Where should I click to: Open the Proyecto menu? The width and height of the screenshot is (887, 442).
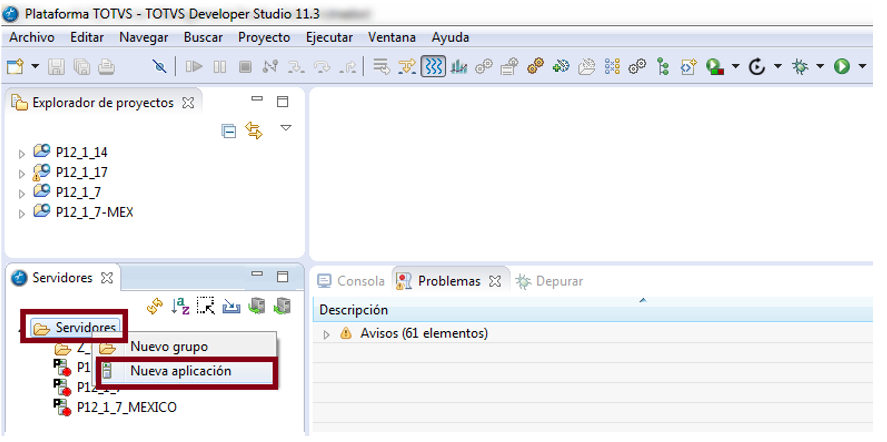(x=264, y=37)
